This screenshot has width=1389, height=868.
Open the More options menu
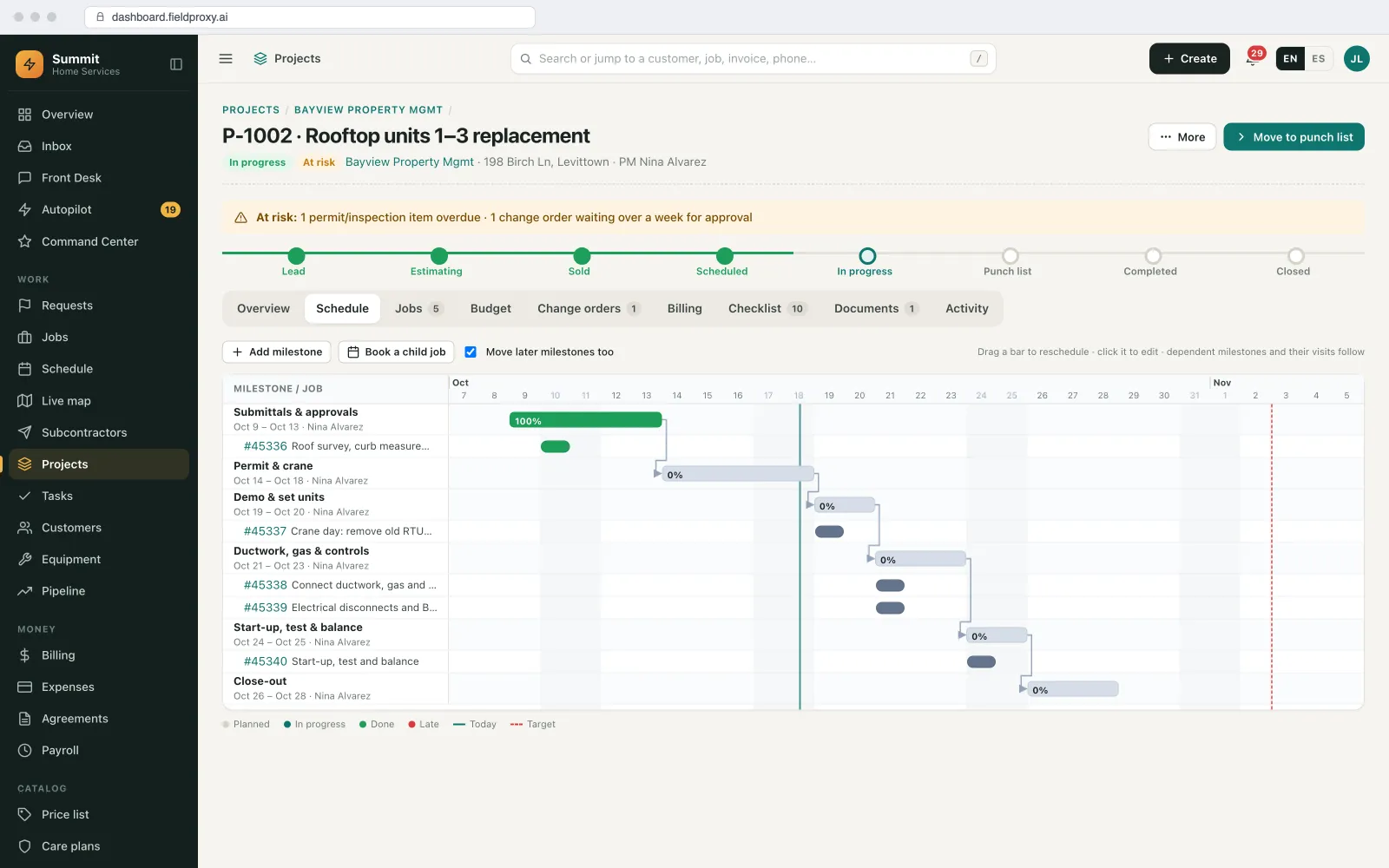click(x=1182, y=137)
